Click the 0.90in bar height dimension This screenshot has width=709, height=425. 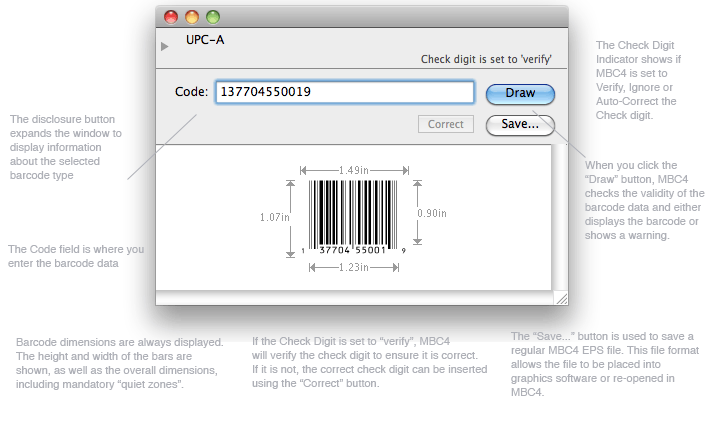click(x=432, y=213)
